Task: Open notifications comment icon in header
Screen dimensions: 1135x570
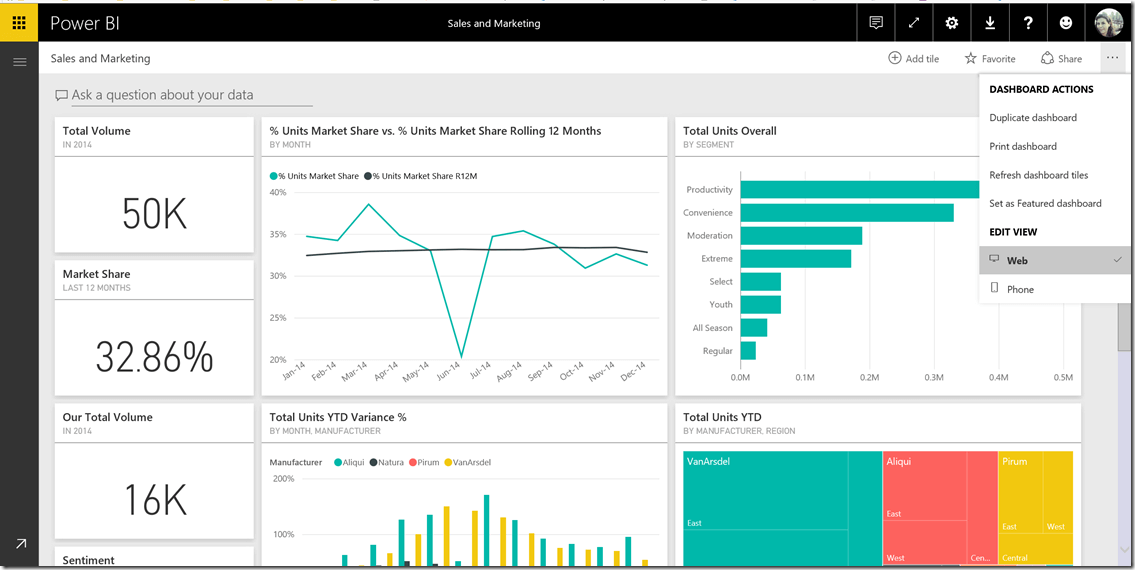Action: (x=876, y=22)
